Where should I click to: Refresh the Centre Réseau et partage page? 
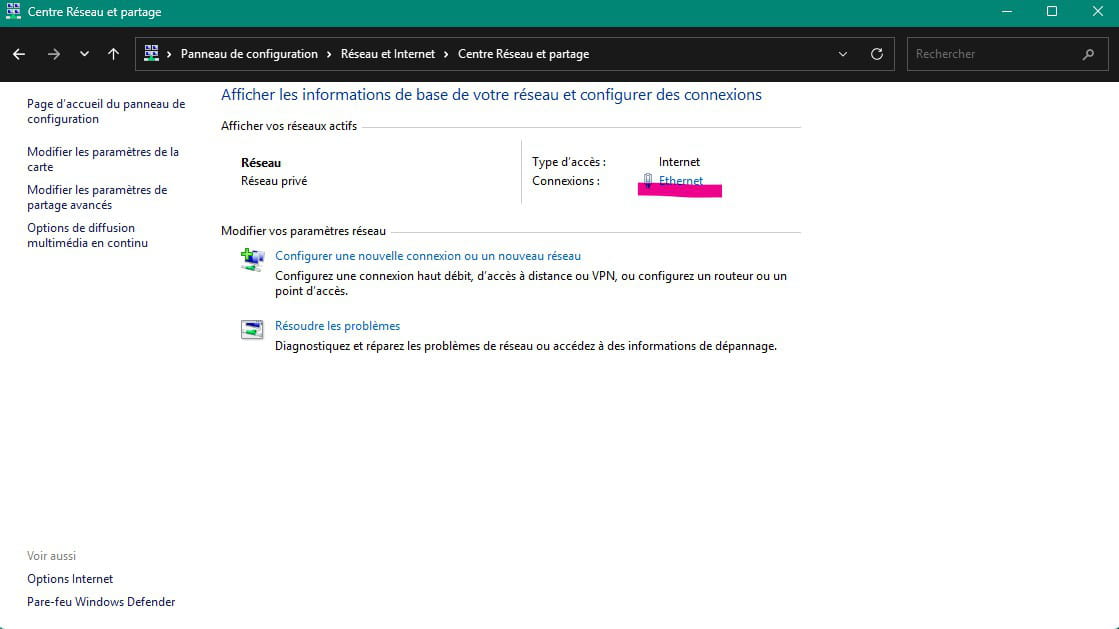pos(877,54)
